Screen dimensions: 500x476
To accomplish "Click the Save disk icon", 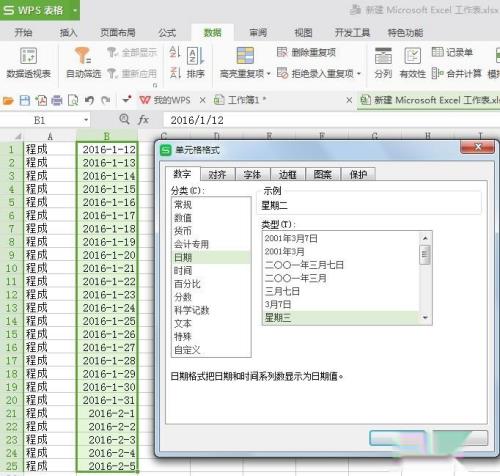I will tap(25, 100).
